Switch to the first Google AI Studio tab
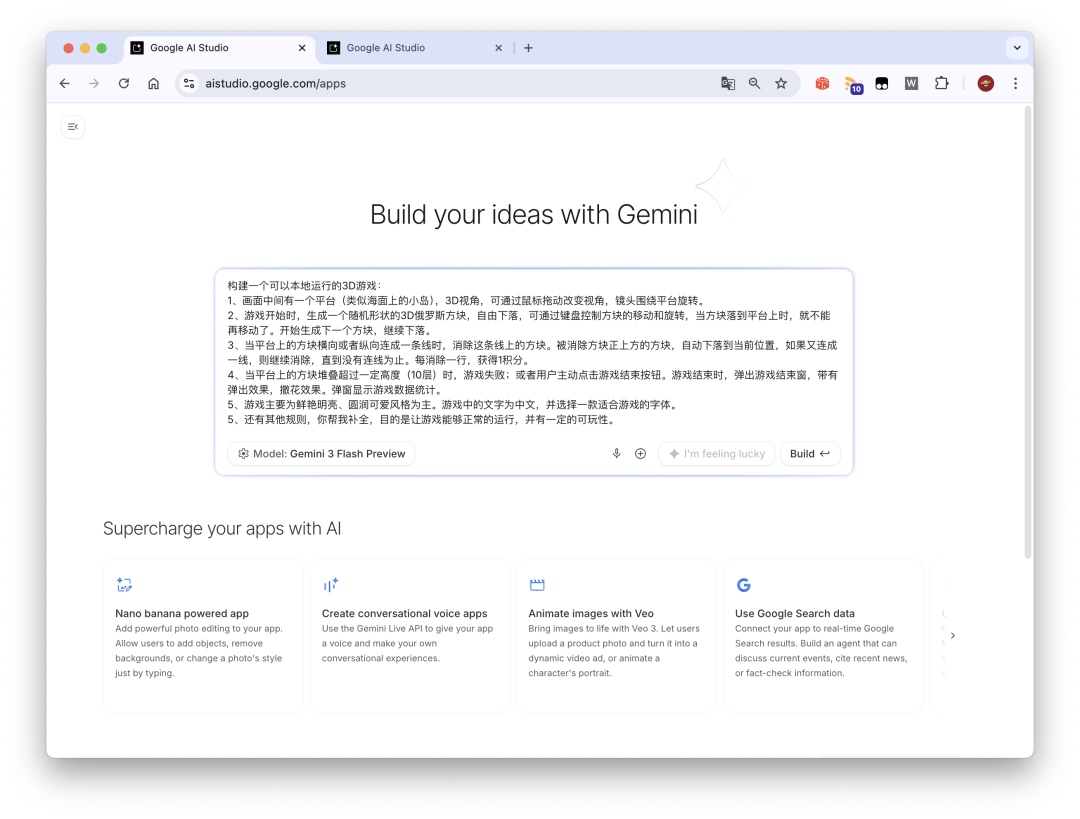The image size is (1080, 819). pyautogui.click(x=219, y=48)
